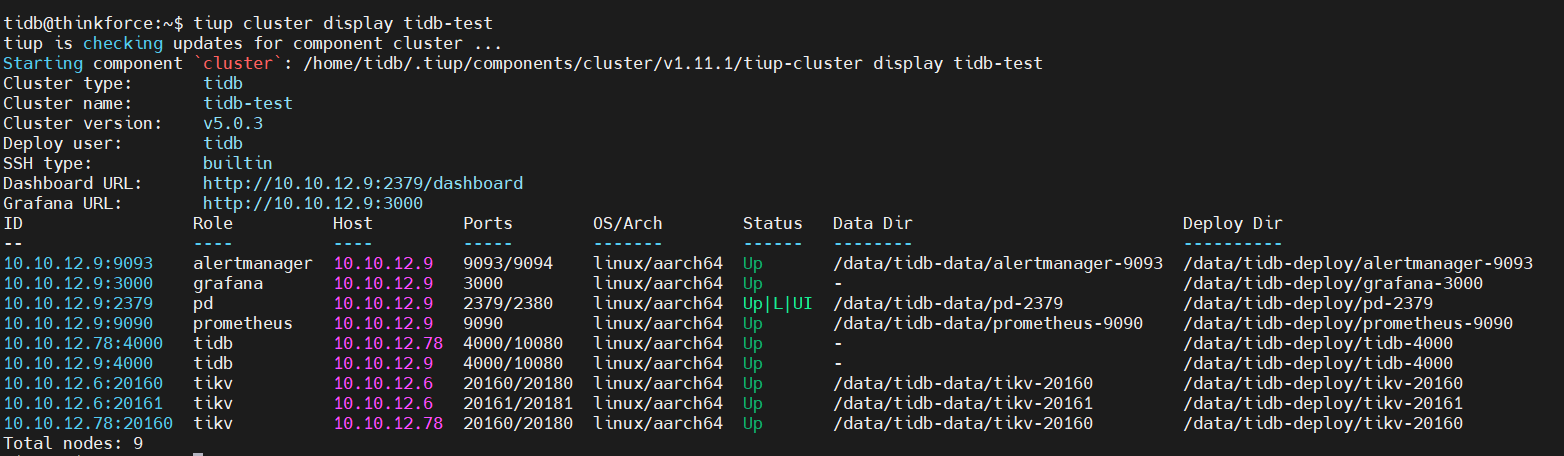
Task: Click tikv node ID 10.10.12.78:20160
Action: [x=88, y=424]
